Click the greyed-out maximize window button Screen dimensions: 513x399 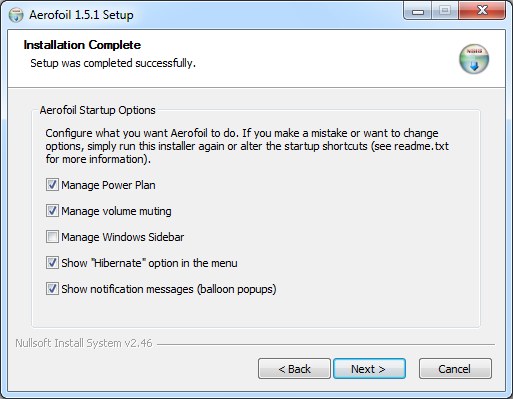pyautogui.click(x=445, y=11)
